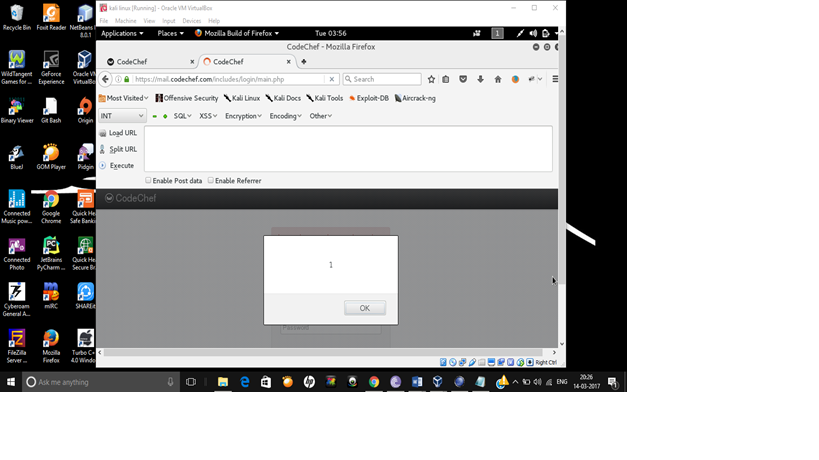Screen dimensions: 819x460
Task: Expand HackBar XSS menu
Action: click(208, 116)
